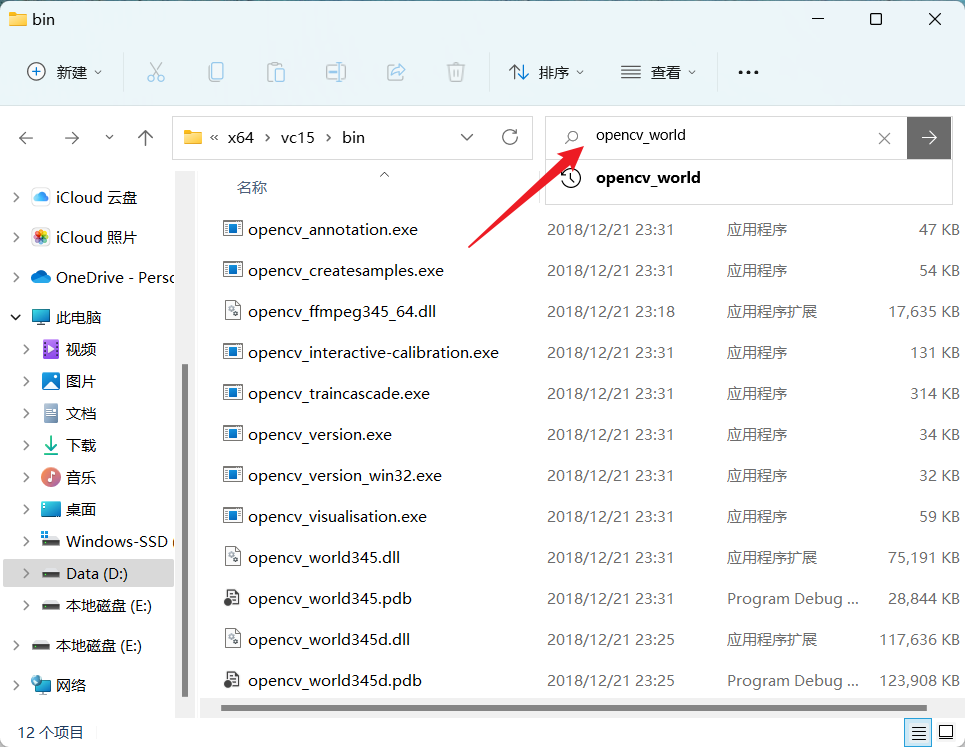Run the search with the dark arrow button
Image resolution: width=965 pixels, height=747 pixels.
click(929, 137)
